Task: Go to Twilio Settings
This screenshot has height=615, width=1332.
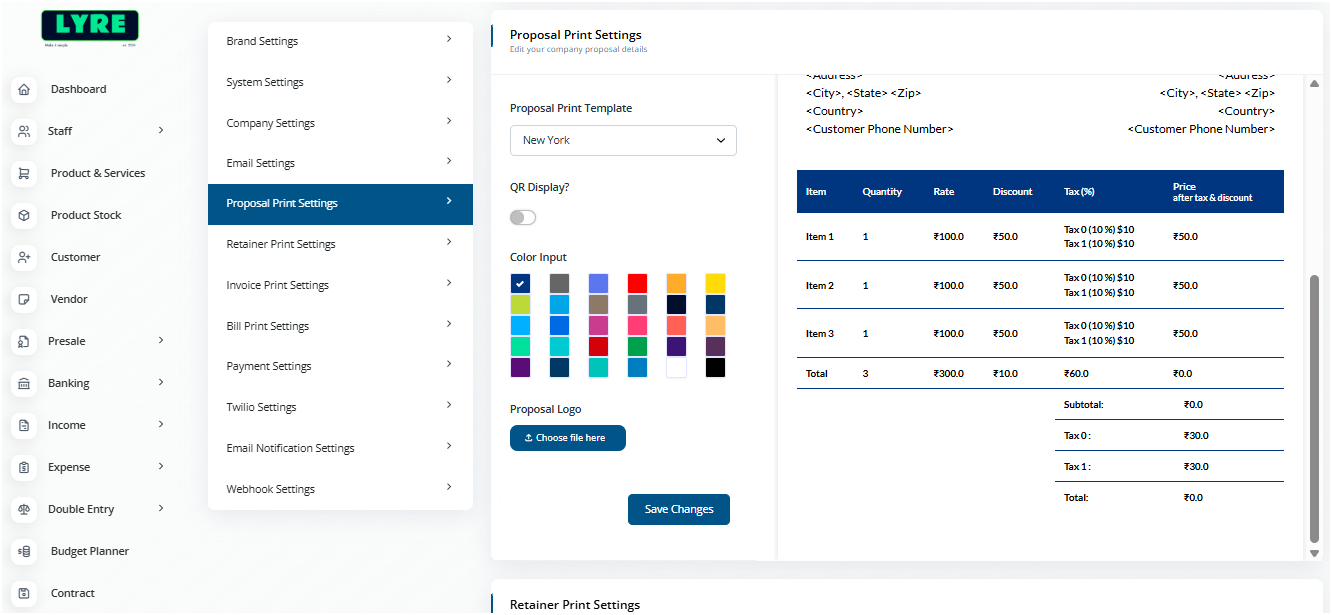Action: coord(340,407)
